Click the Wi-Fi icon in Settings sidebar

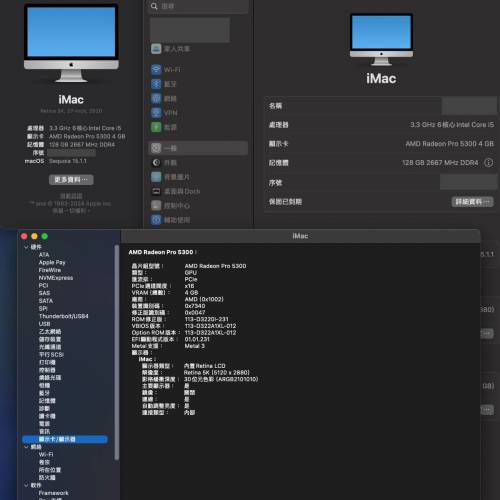tap(156, 69)
